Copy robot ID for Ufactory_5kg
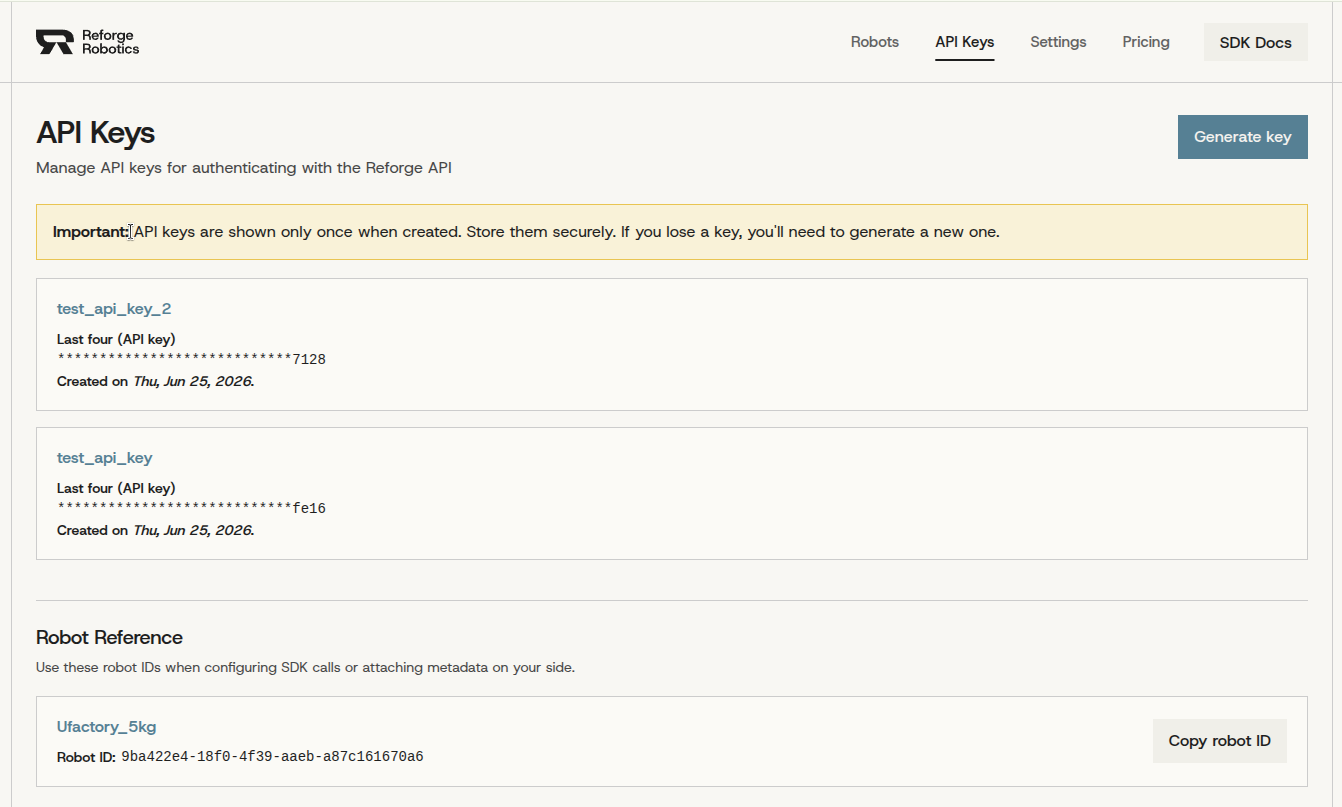 [1220, 741]
